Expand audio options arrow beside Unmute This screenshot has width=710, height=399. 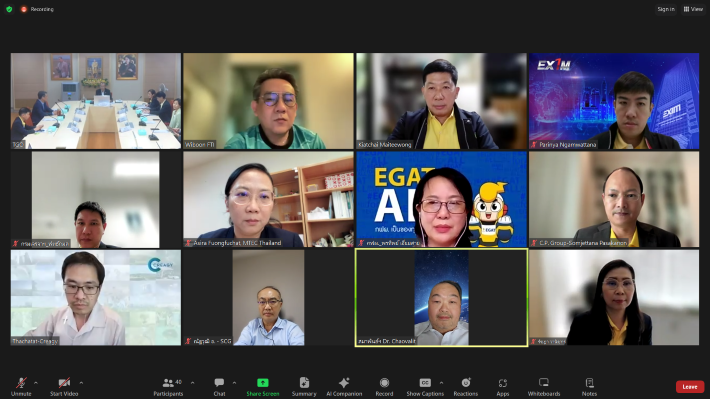[36, 383]
